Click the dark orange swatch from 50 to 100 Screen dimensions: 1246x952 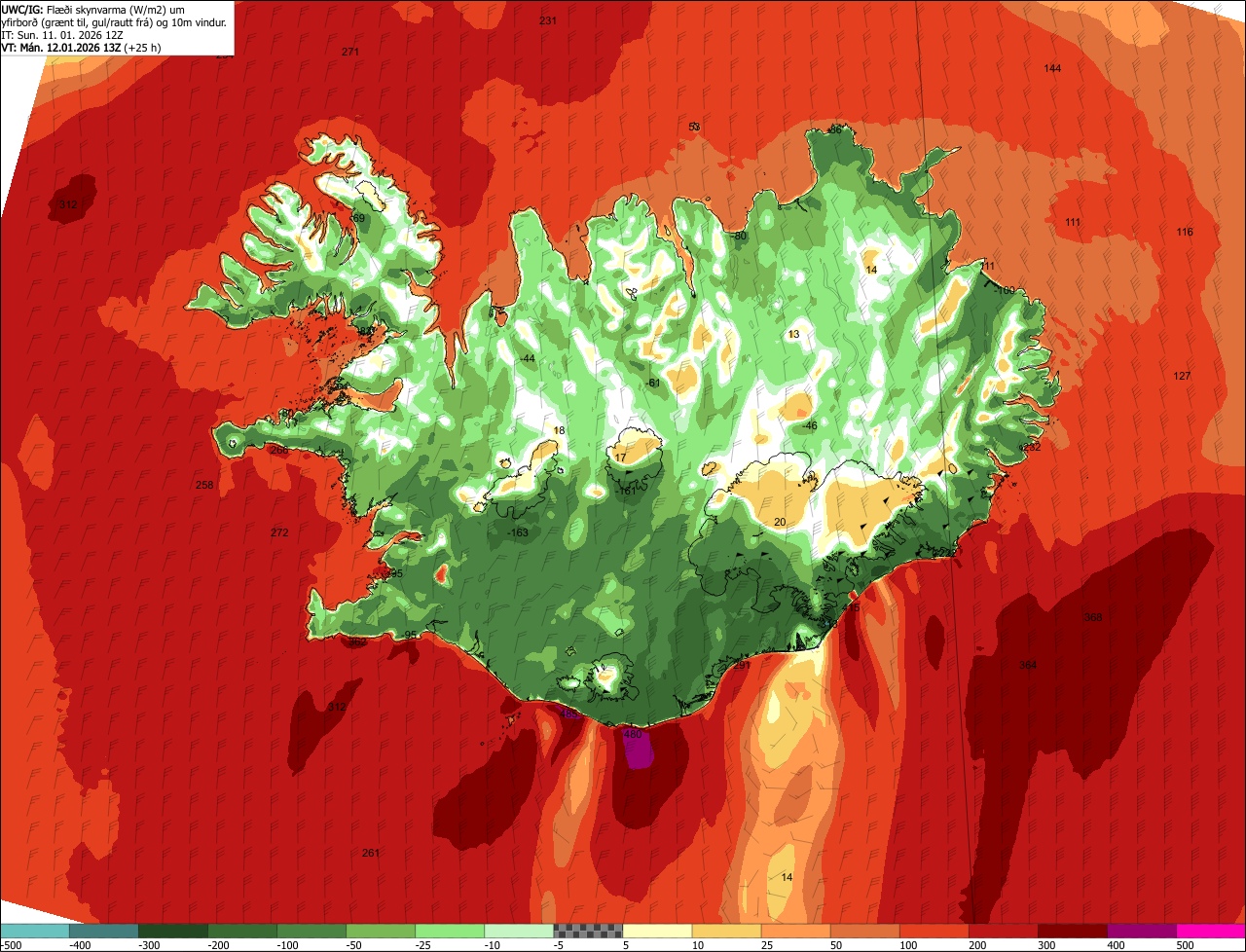(x=864, y=931)
